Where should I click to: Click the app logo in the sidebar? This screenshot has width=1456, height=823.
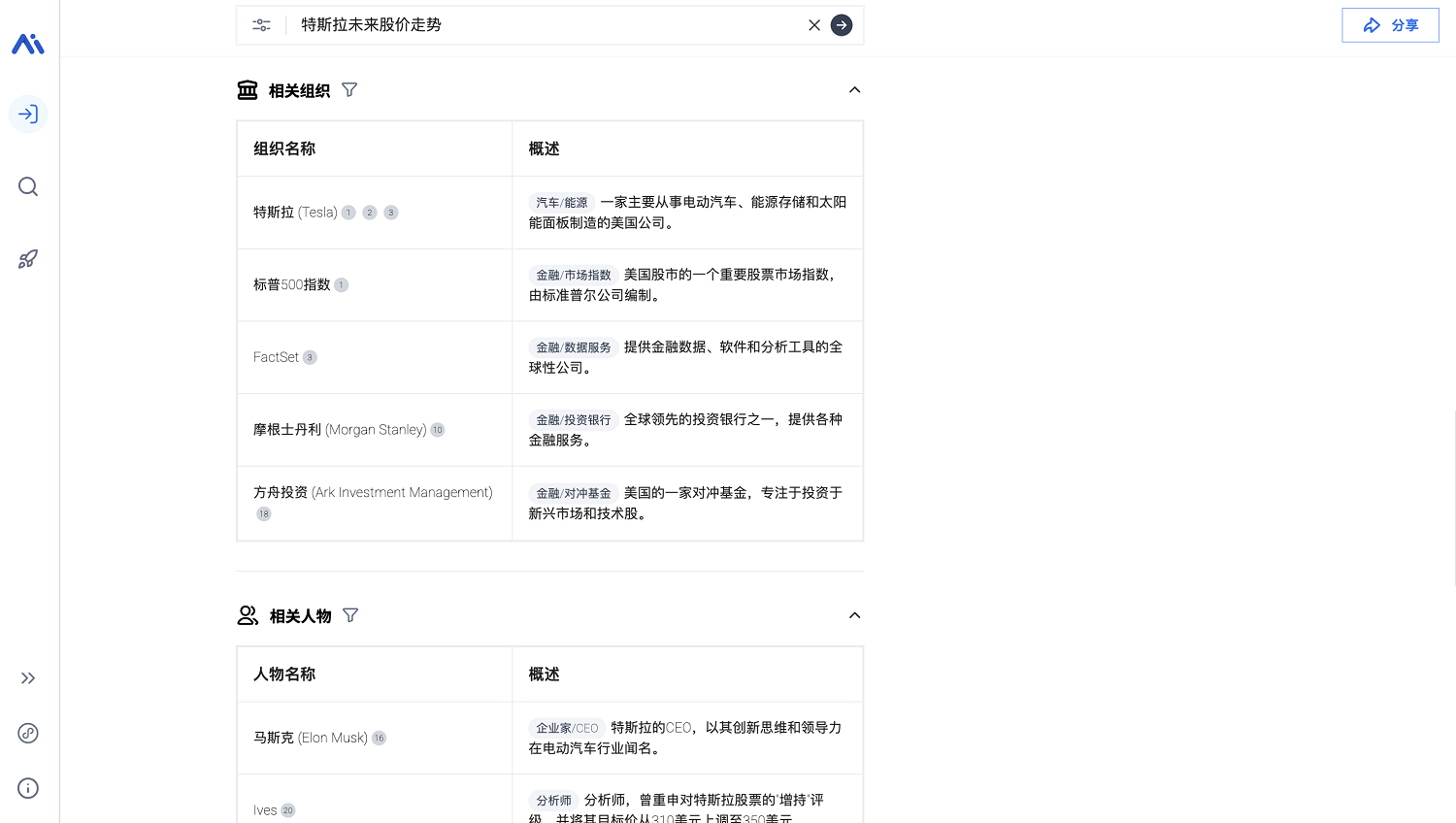28,44
